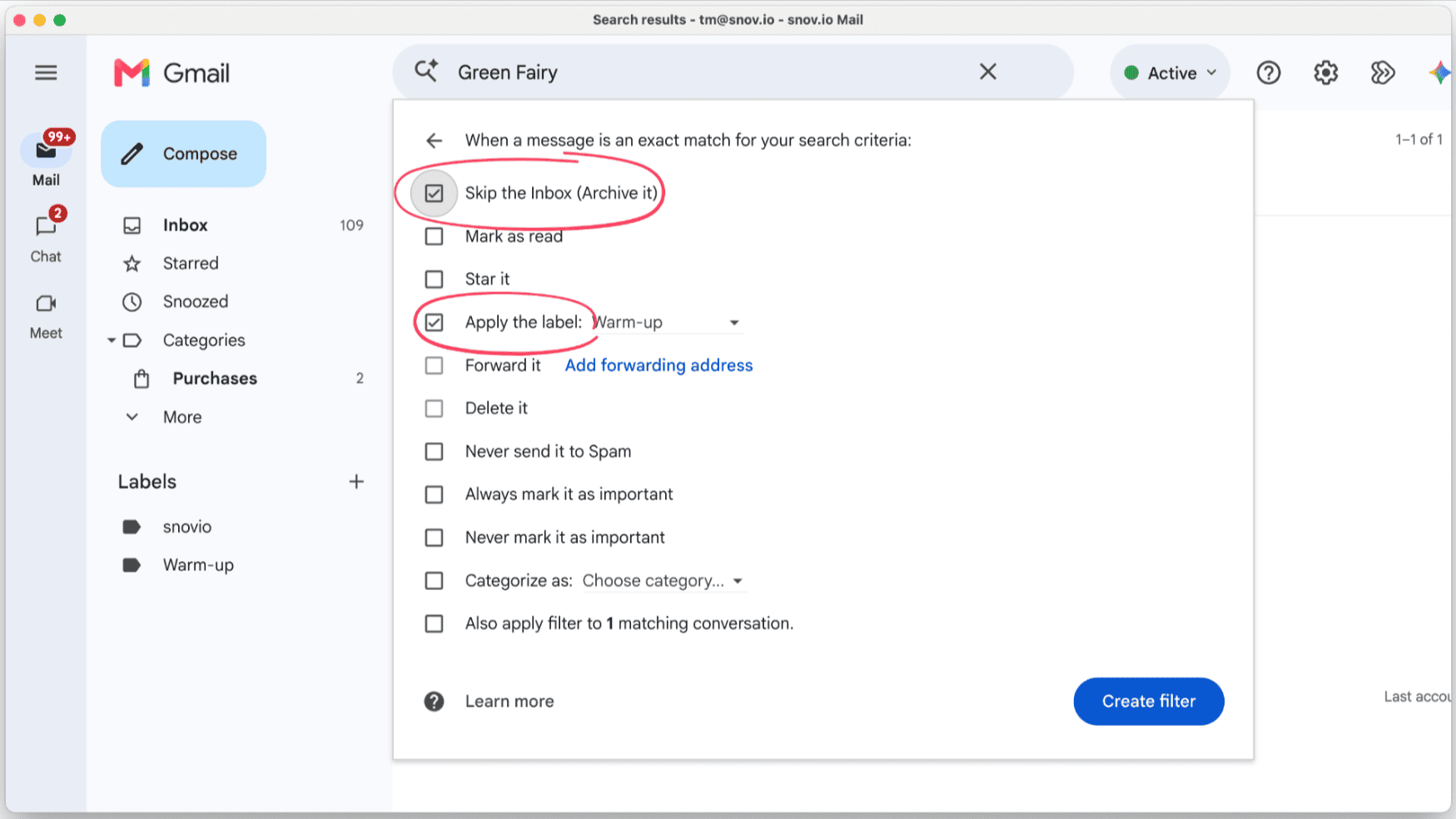1456x819 pixels.
Task: Uncheck Skip the Inbox (Archive it)
Action: (434, 193)
